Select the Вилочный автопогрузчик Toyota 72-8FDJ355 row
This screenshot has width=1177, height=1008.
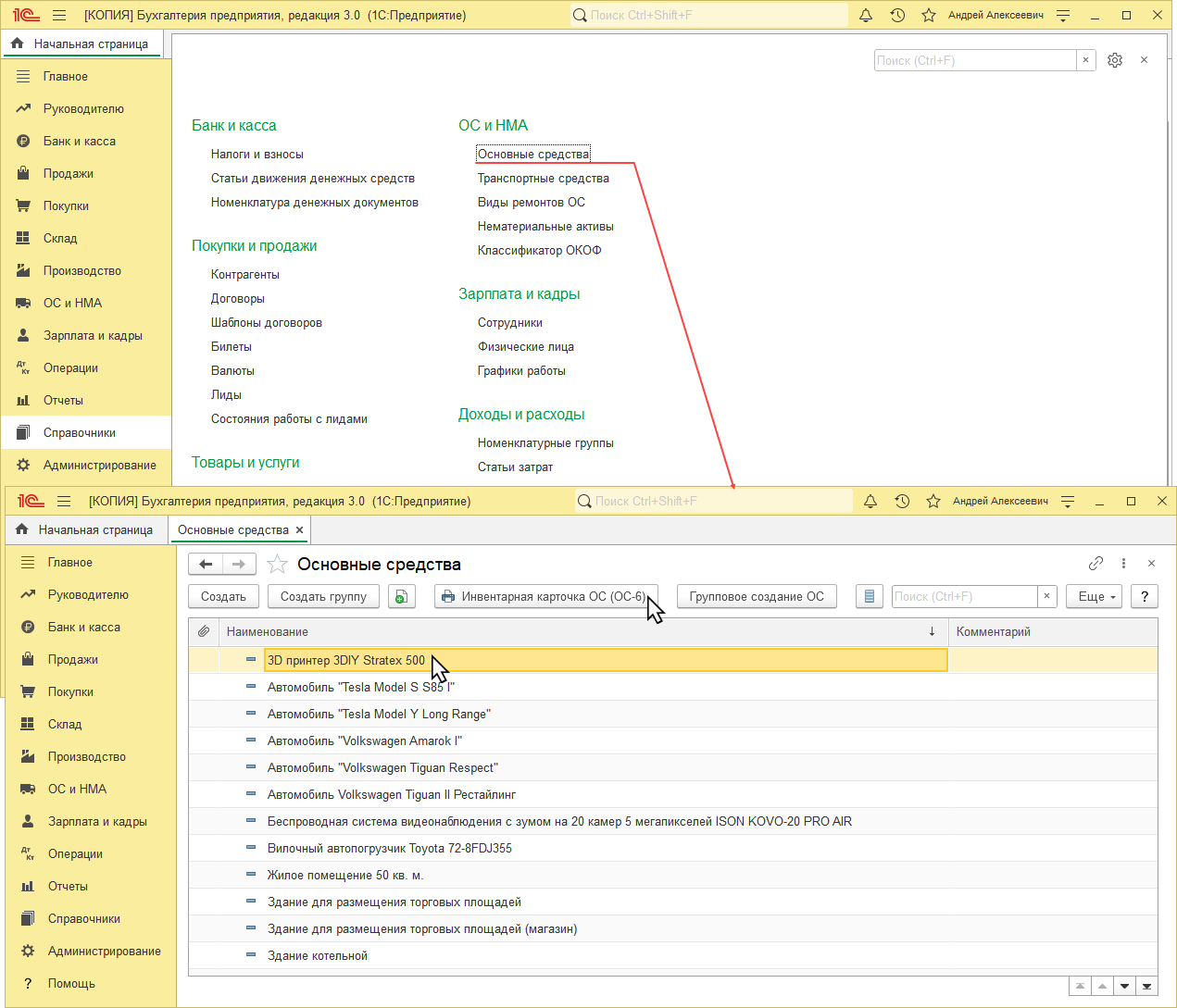[x=389, y=849]
